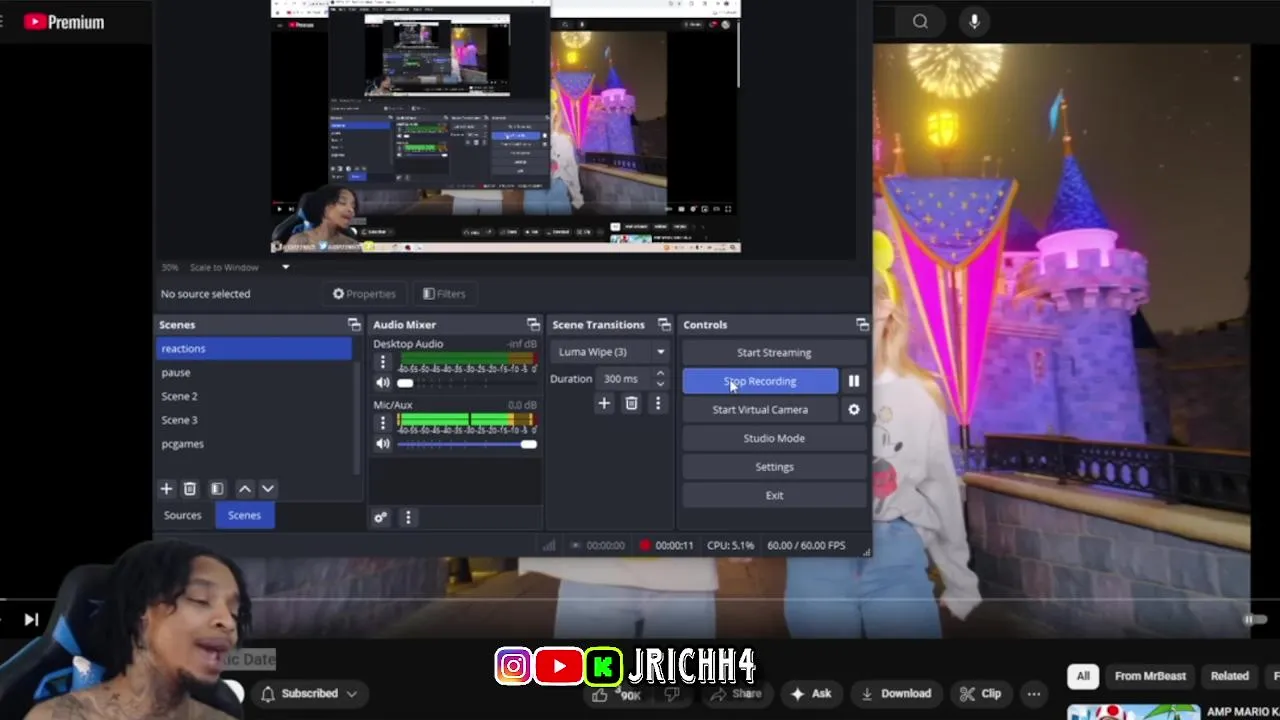Open audio mixer menu dots beside gear
Viewport: 1280px width, 720px height.
tap(408, 517)
